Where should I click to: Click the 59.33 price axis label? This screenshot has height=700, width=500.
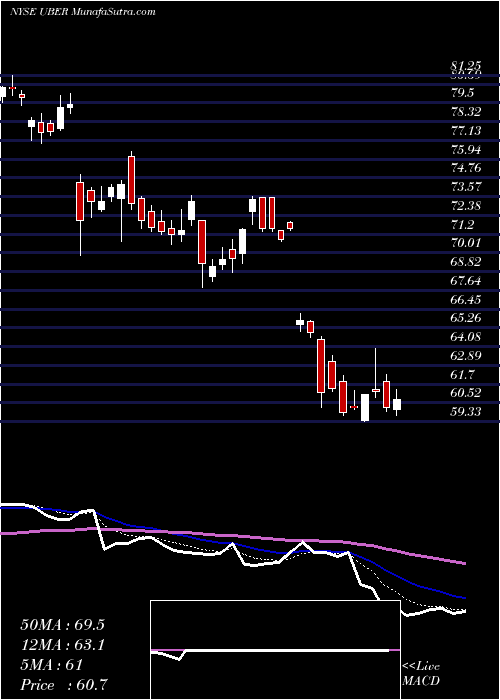466,412
